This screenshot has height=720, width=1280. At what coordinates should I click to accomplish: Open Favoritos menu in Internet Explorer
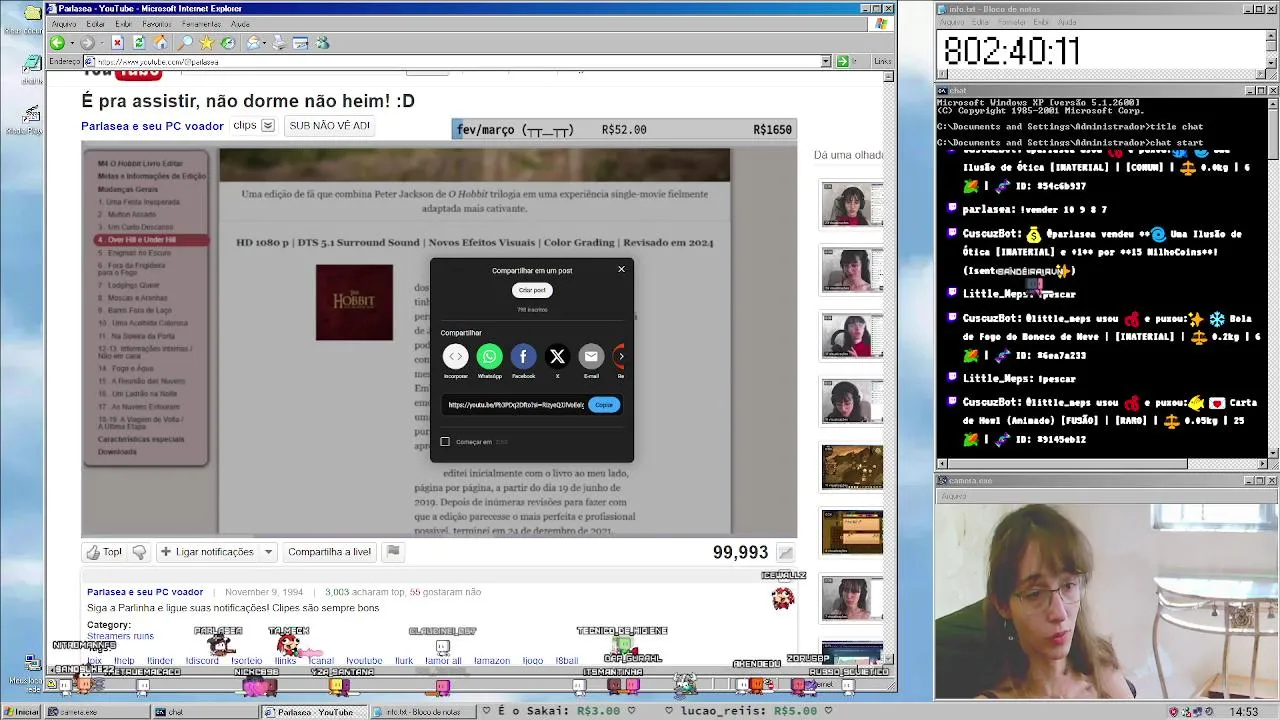click(x=157, y=24)
